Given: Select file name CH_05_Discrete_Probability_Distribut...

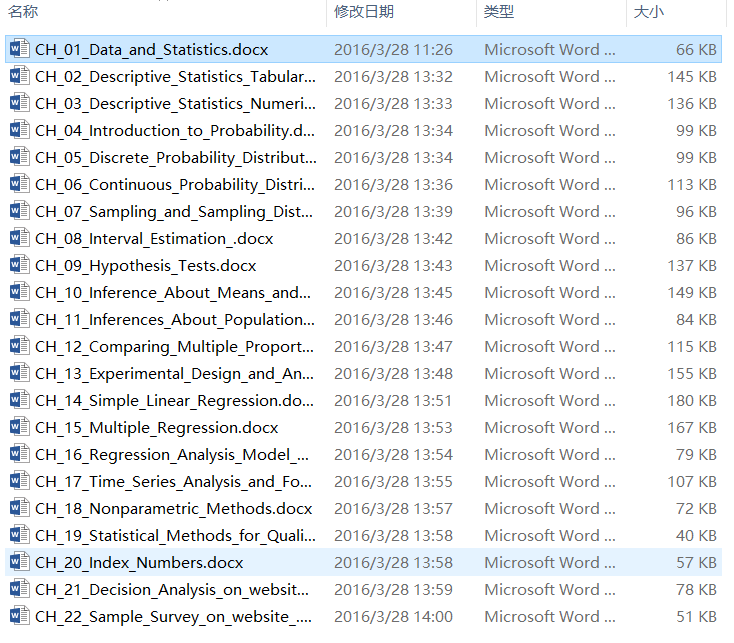Looking at the screenshot, I should (x=176, y=158).
